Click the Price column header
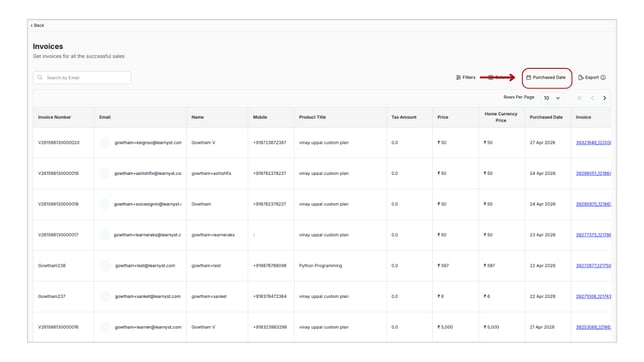Image resolution: width=644 pixels, height=362 pixels. click(443, 117)
